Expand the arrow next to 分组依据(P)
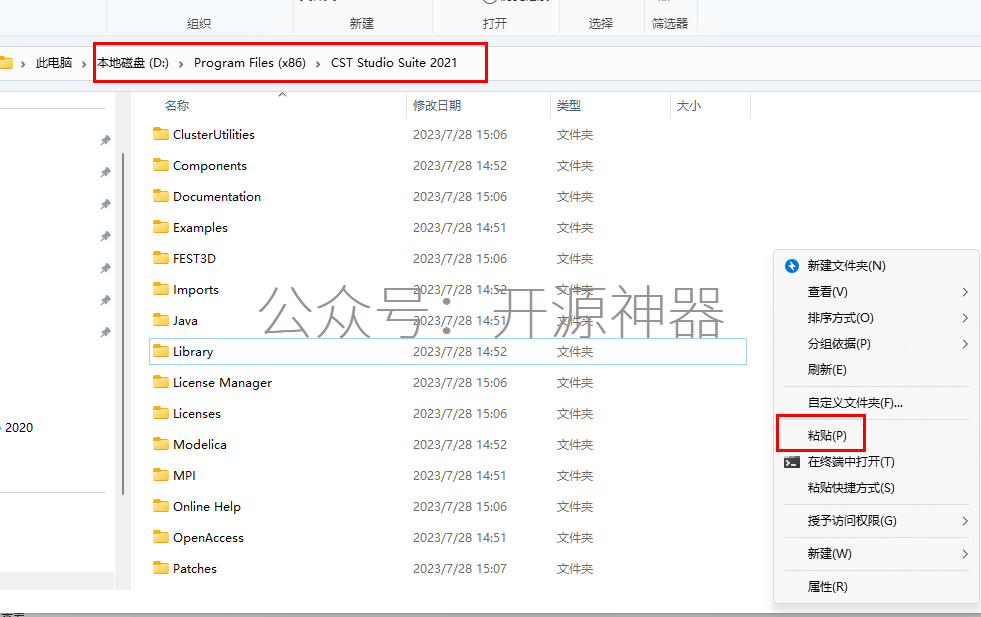This screenshot has width=981, height=617. [x=965, y=344]
